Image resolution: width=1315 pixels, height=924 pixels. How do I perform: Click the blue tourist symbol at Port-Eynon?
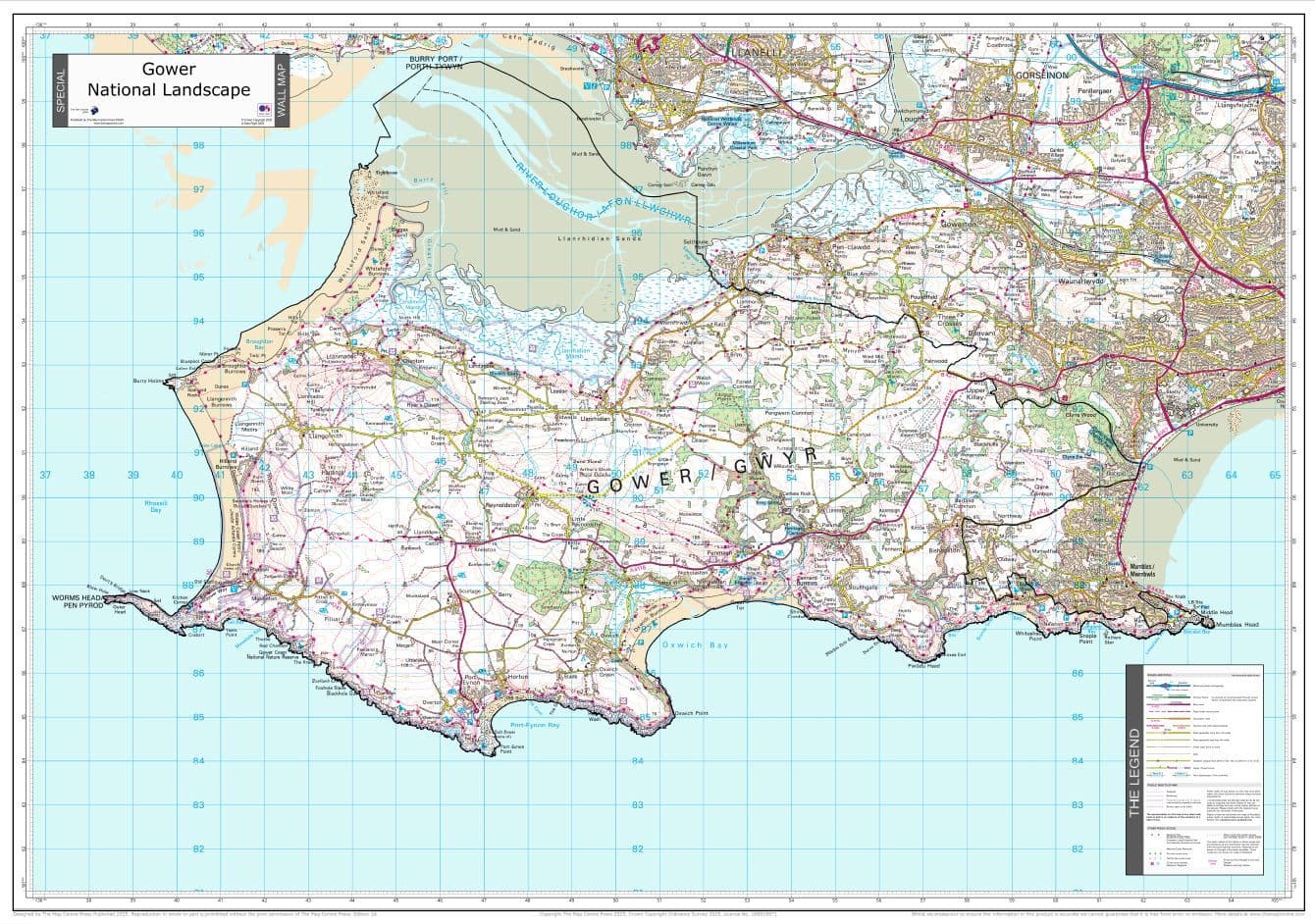click(x=452, y=690)
